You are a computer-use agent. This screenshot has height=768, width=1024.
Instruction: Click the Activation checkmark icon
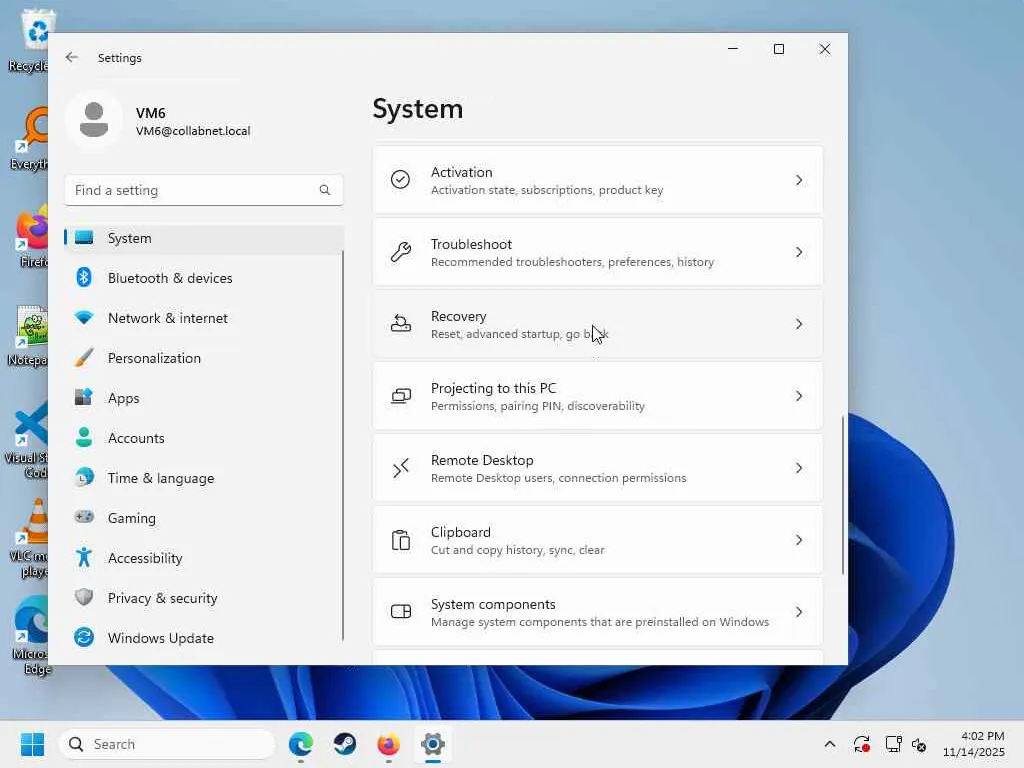click(400, 180)
